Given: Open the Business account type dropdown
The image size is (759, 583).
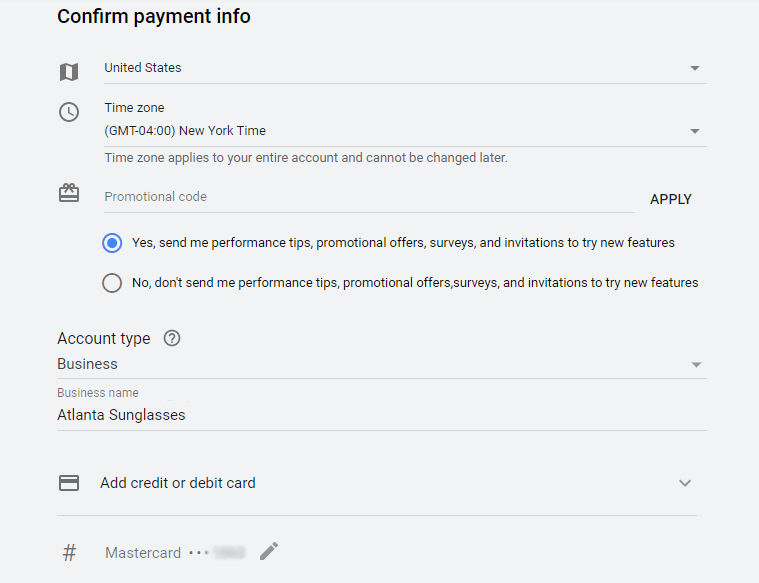Looking at the screenshot, I should 695,365.
